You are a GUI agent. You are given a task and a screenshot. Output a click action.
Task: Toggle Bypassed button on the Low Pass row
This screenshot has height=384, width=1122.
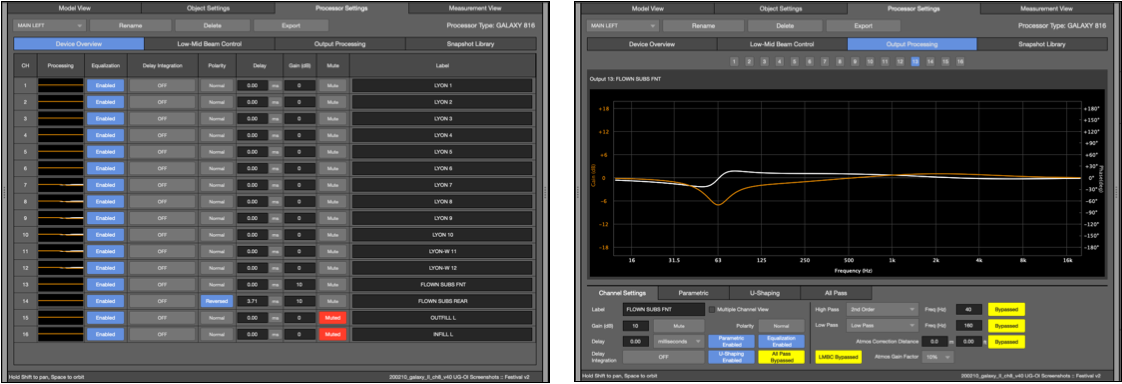coord(1006,325)
